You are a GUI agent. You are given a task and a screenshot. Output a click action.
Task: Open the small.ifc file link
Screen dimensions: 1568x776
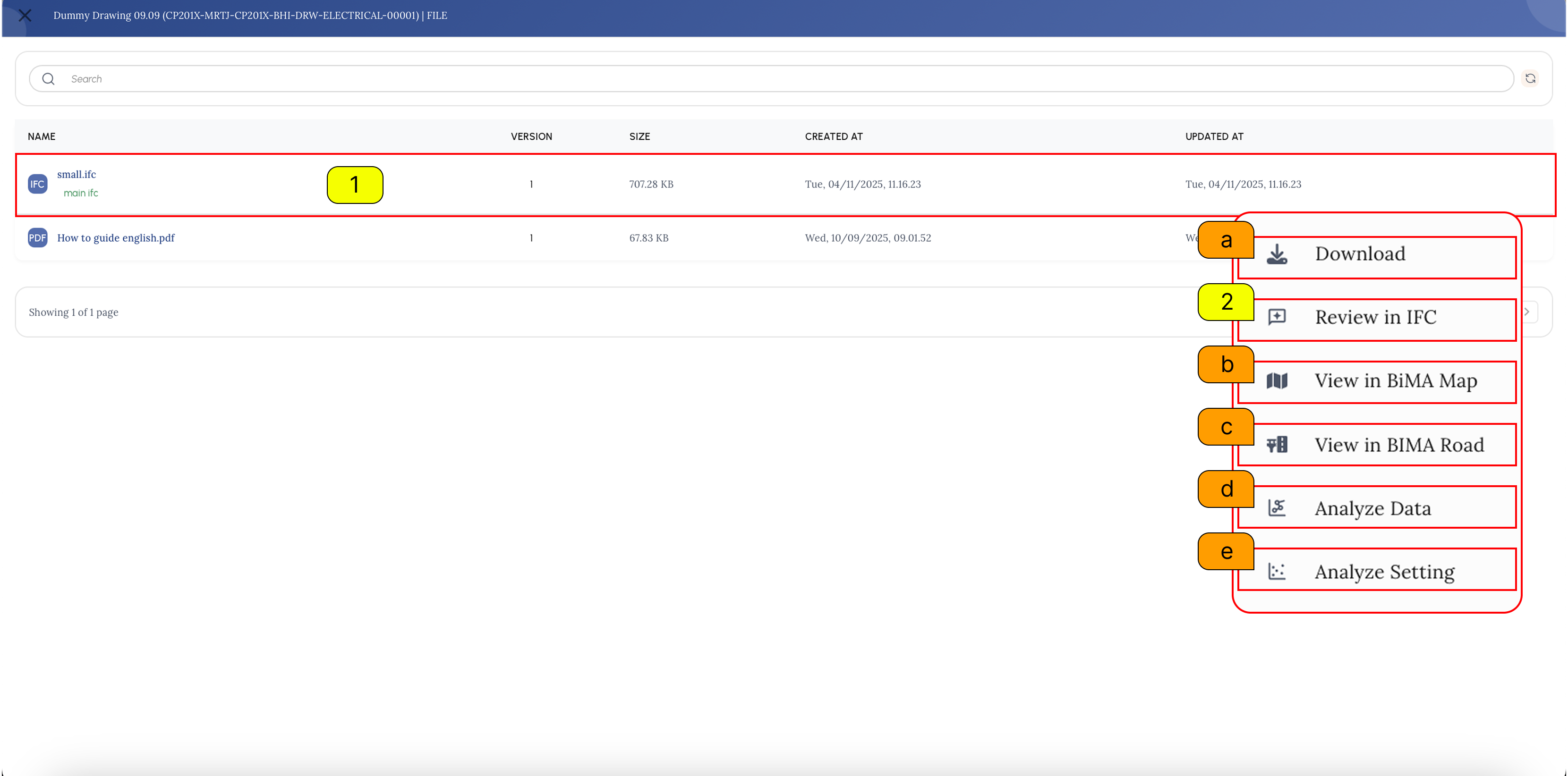click(77, 175)
